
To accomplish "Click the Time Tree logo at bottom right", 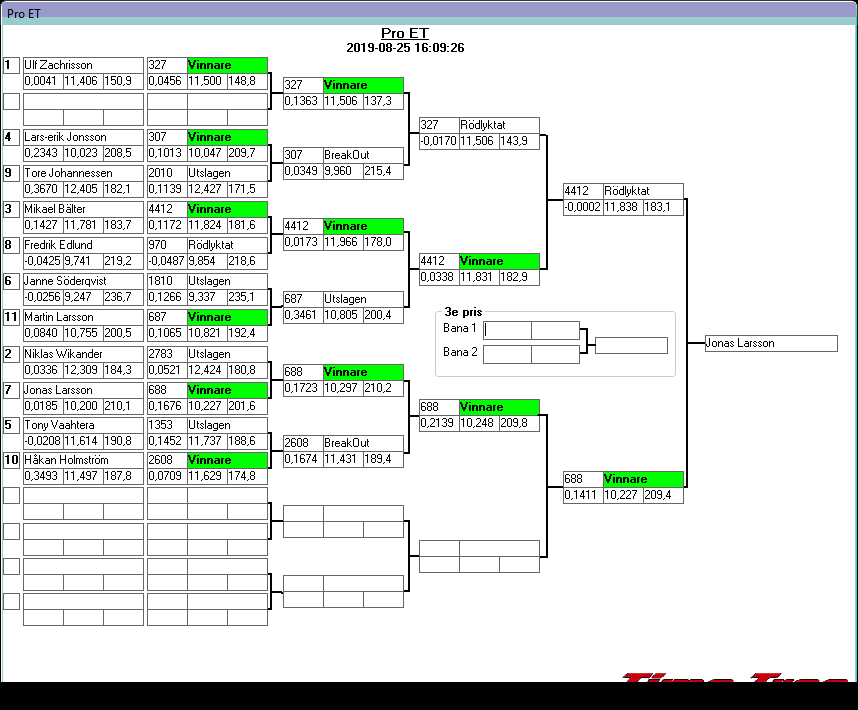I will pyautogui.click(x=735, y=679).
